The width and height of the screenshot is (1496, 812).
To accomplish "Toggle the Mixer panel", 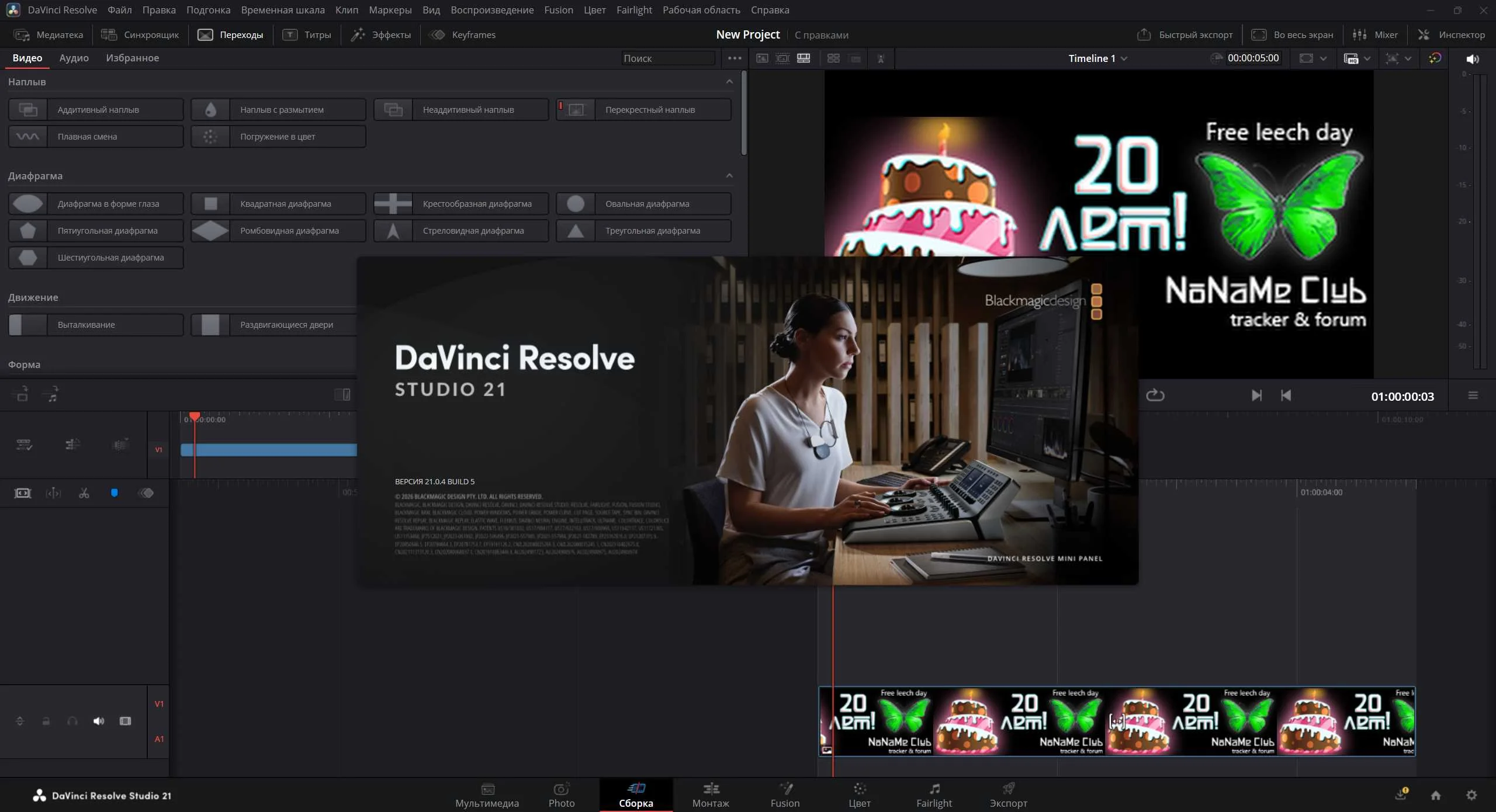I will (x=1376, y=35).
